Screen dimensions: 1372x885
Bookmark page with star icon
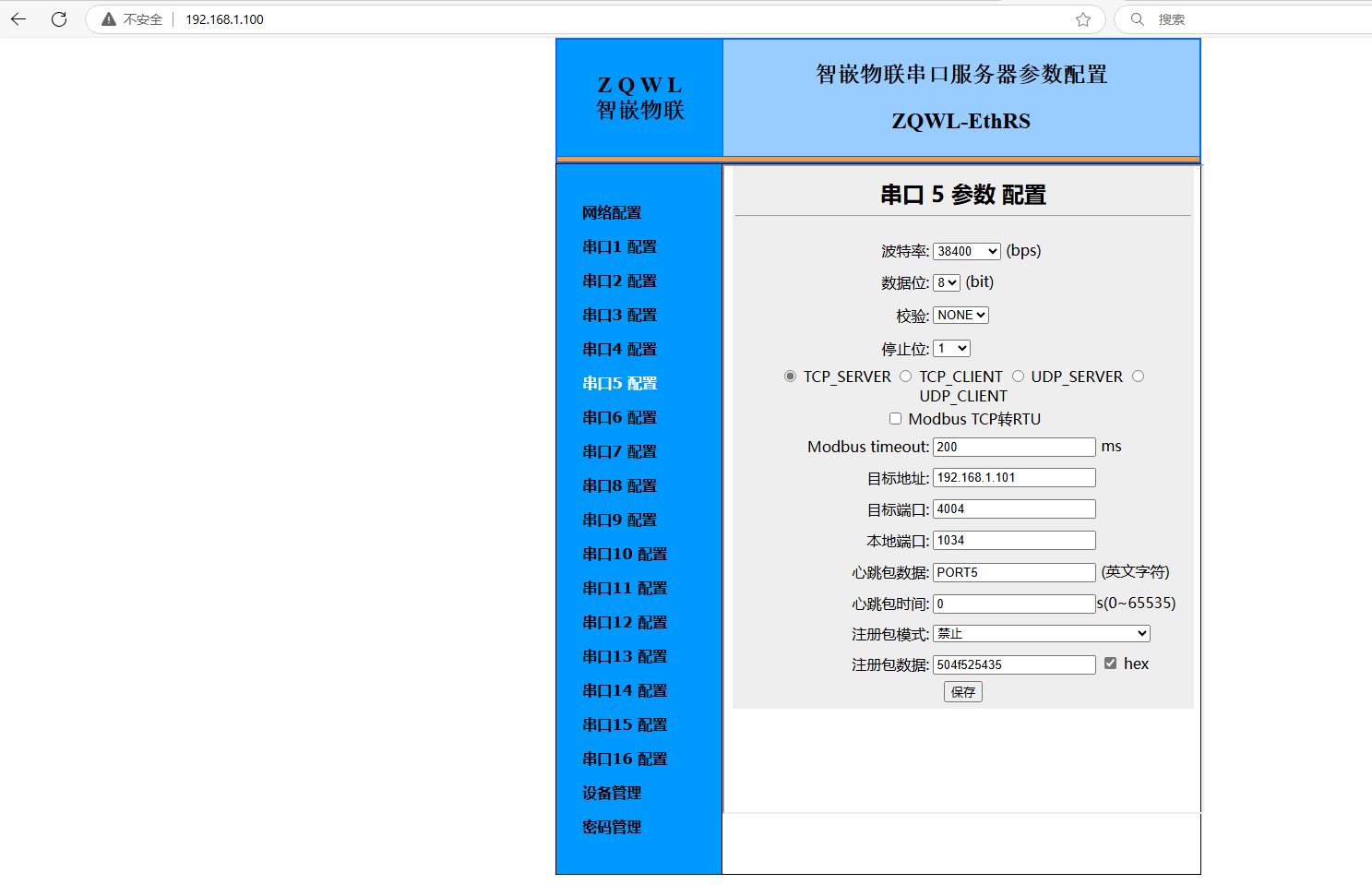[1083, 19]
